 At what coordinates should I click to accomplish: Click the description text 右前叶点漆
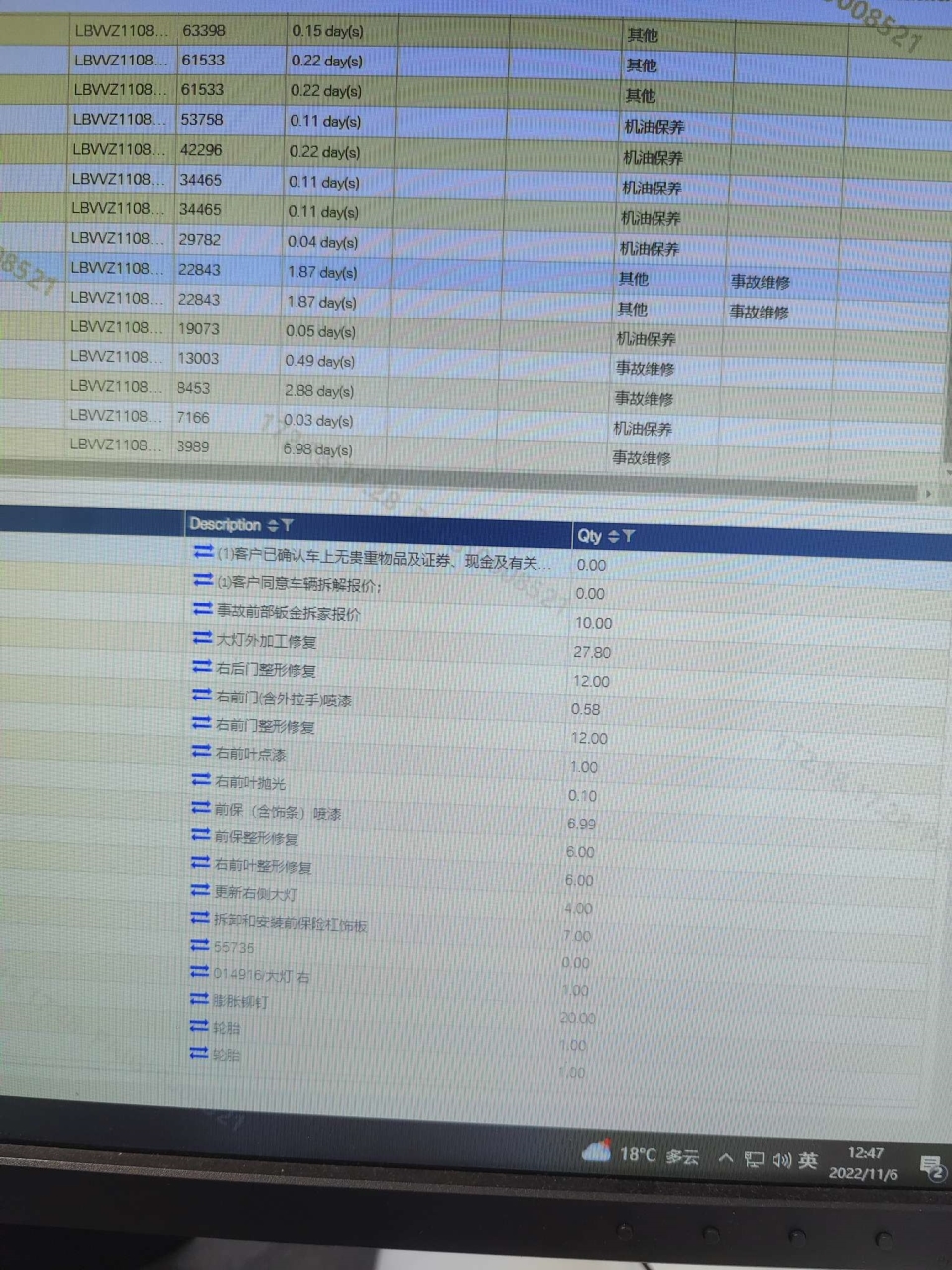pos(251,754)
